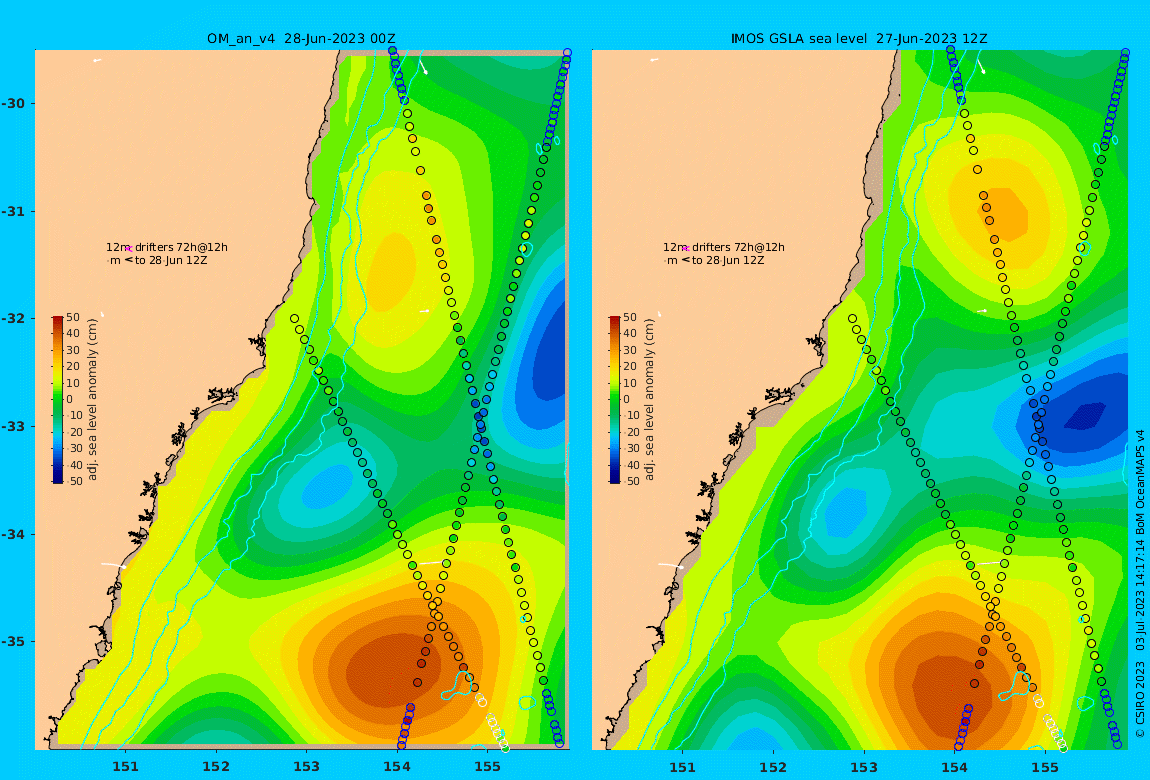1150x780 pixels.
Task: Click the "12m drifters 72h@12h" legend in the right map
Action: point(724,247)
